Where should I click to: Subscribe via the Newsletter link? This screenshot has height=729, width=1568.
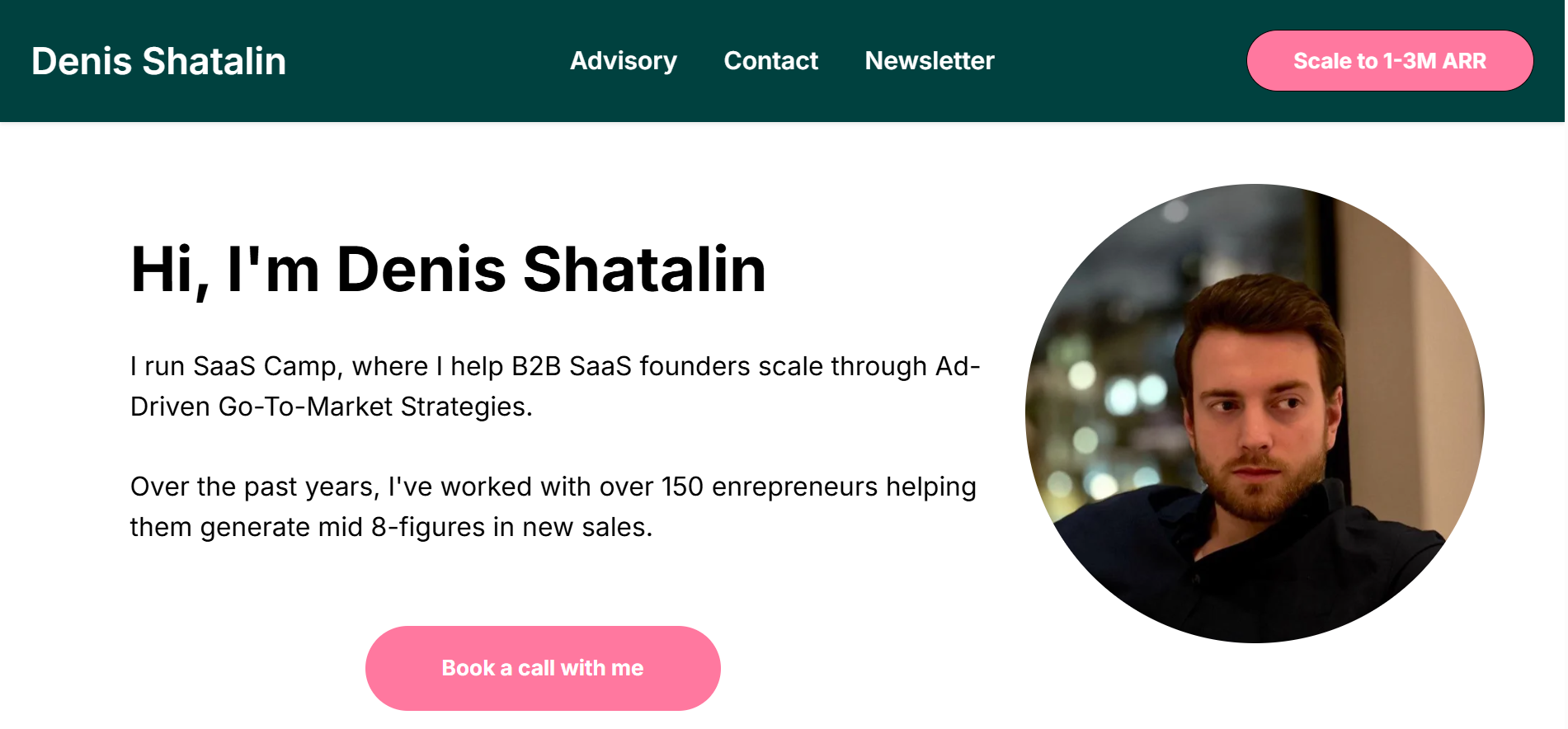(929, 60)
